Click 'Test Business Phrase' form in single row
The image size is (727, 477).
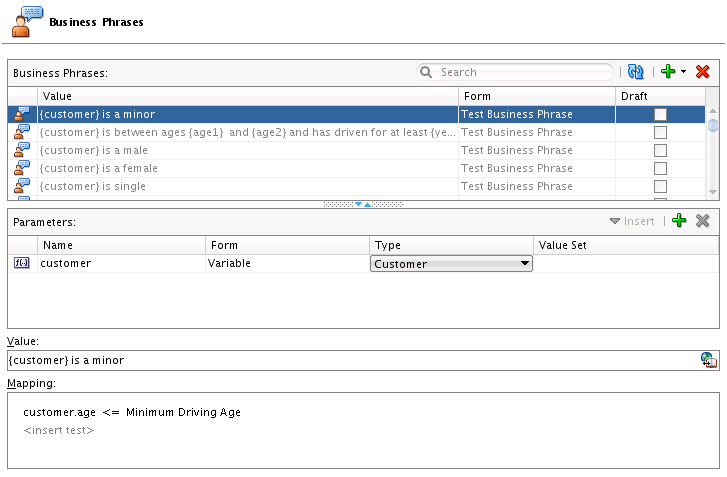[x=517, y=186]
